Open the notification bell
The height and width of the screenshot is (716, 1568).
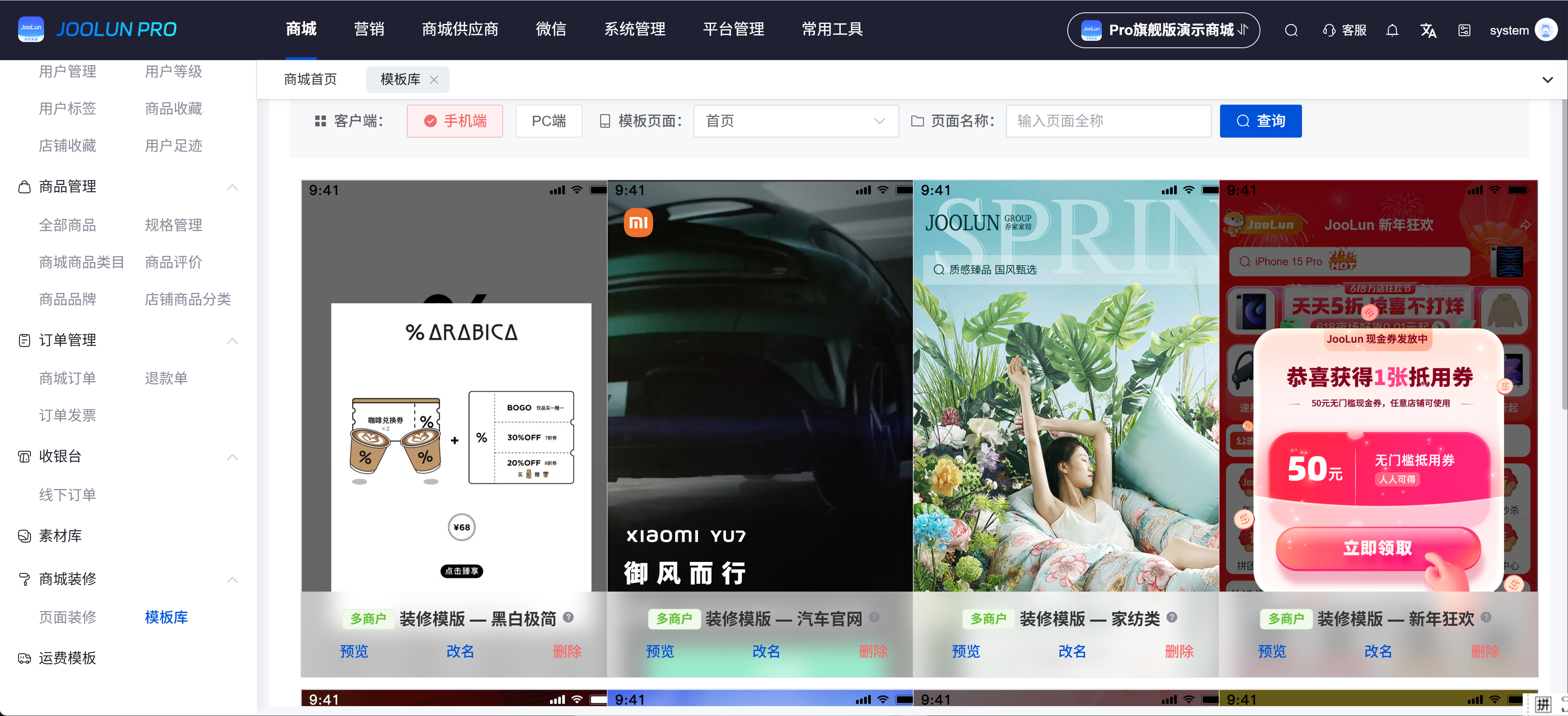1392,30
